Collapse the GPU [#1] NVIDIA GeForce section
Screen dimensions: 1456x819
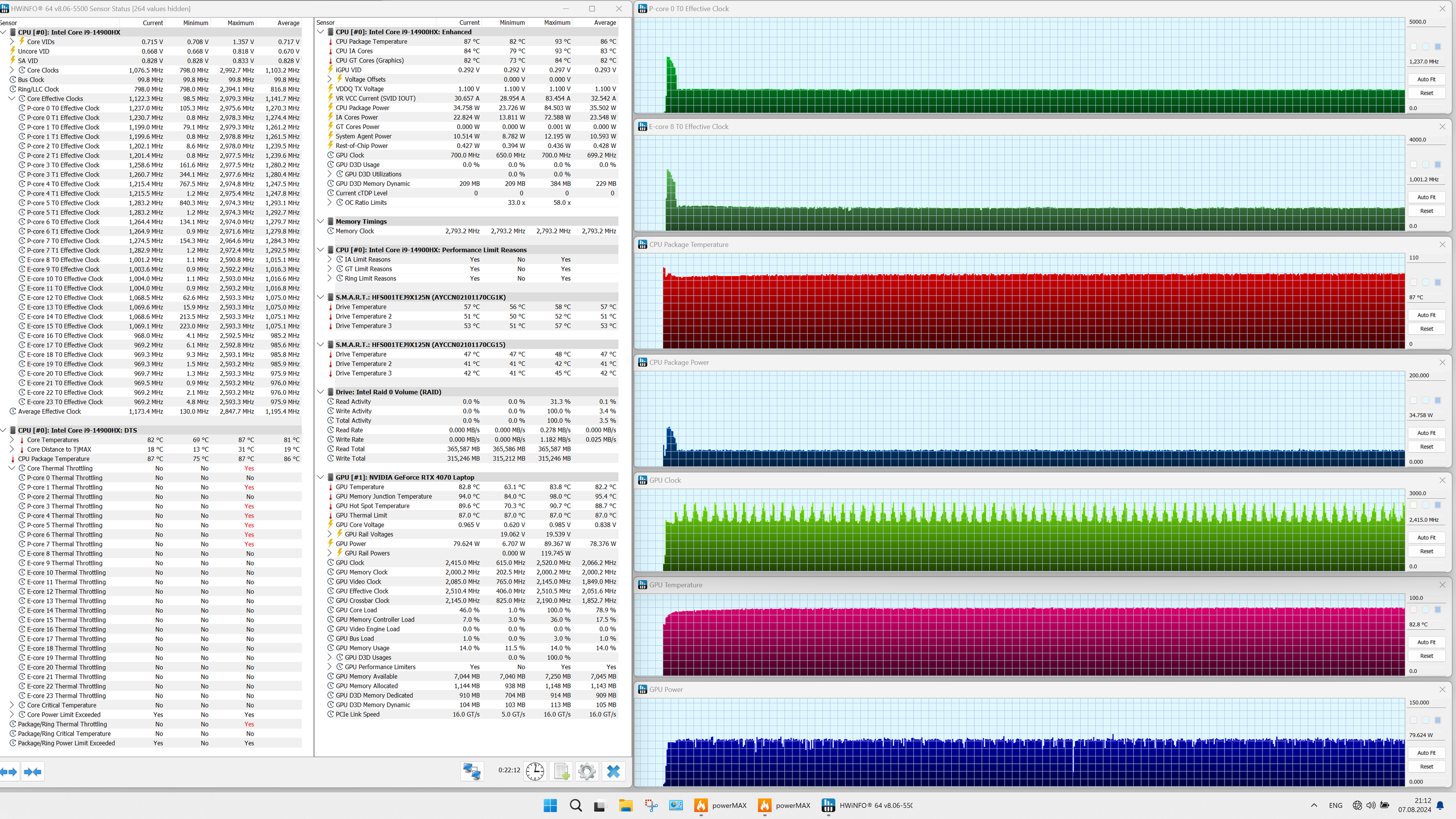coord(320,477)
